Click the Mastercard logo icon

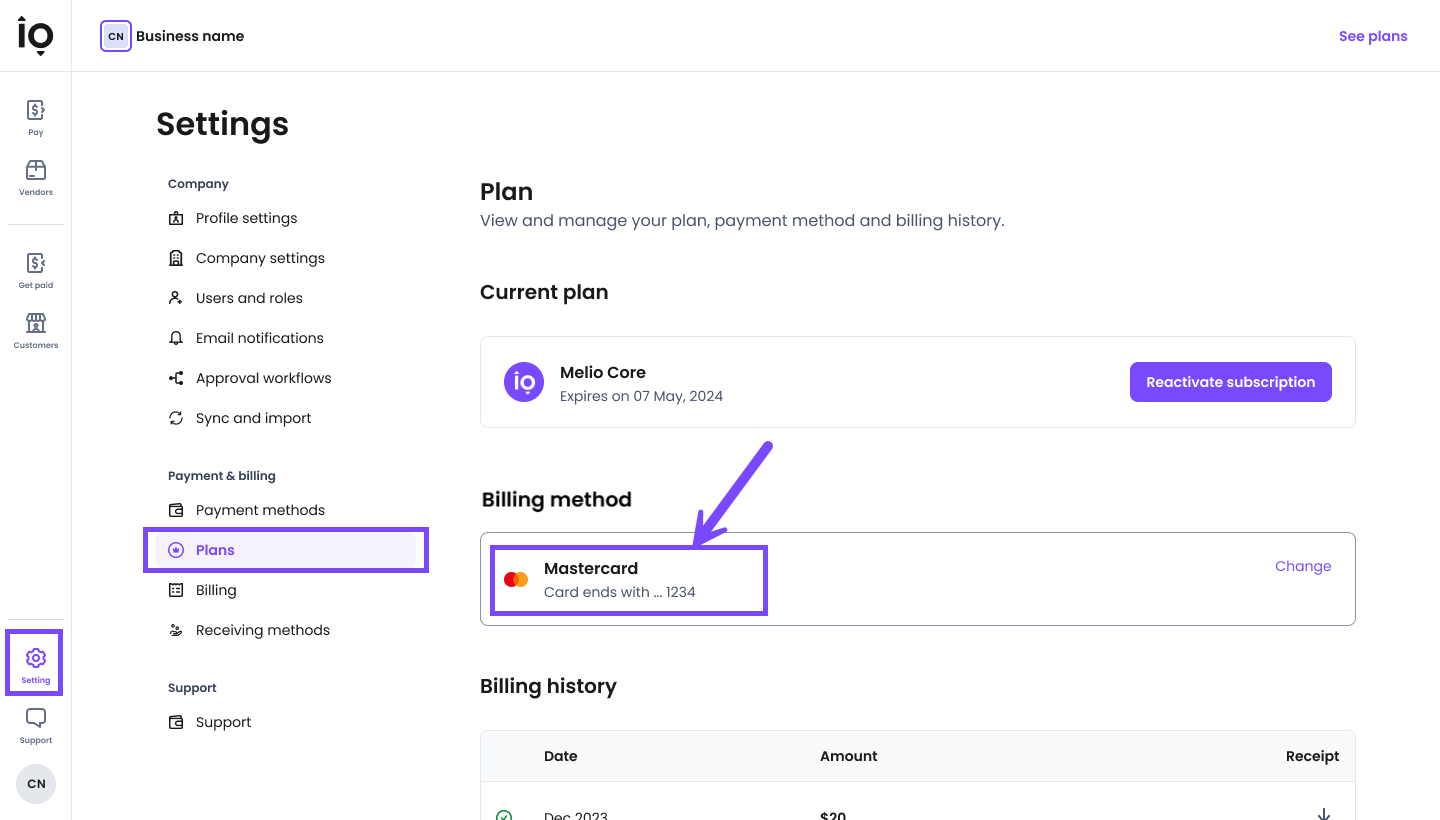[516, 579]
